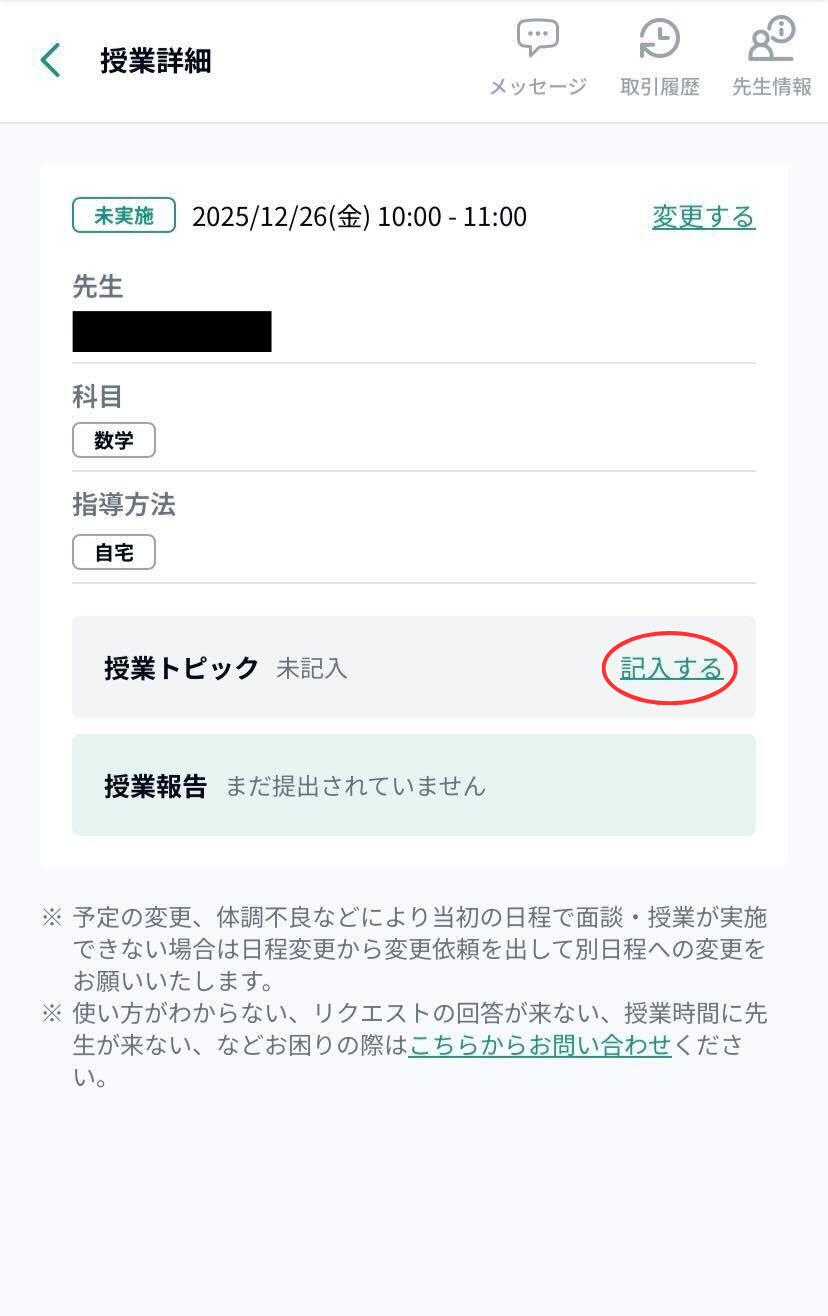The image size is (828, 1316).
Task: Click the 科目 section label
Action: pos(97,397)
